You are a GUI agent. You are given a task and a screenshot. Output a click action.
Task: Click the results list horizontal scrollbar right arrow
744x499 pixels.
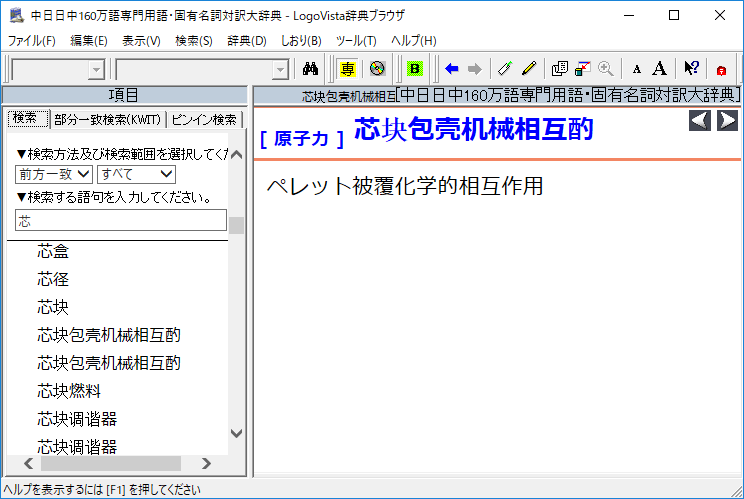[x=206, y=464]
